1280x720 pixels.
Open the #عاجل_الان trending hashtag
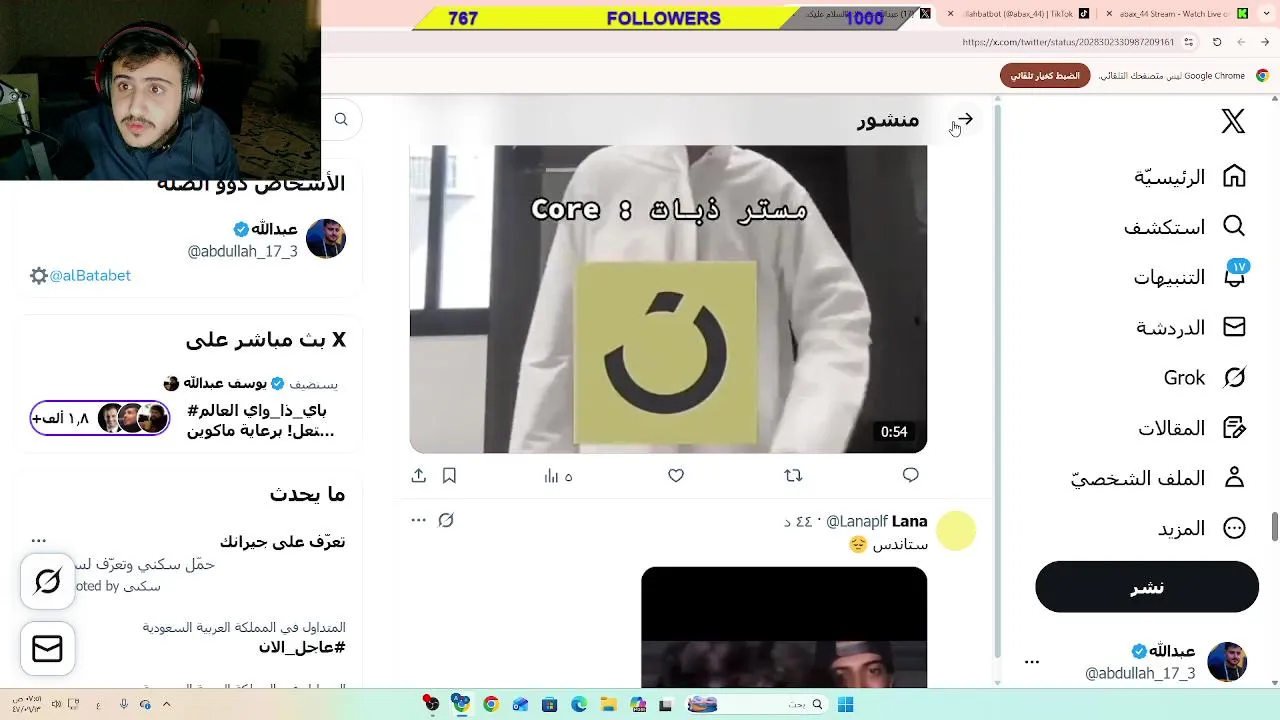[301, 647]
